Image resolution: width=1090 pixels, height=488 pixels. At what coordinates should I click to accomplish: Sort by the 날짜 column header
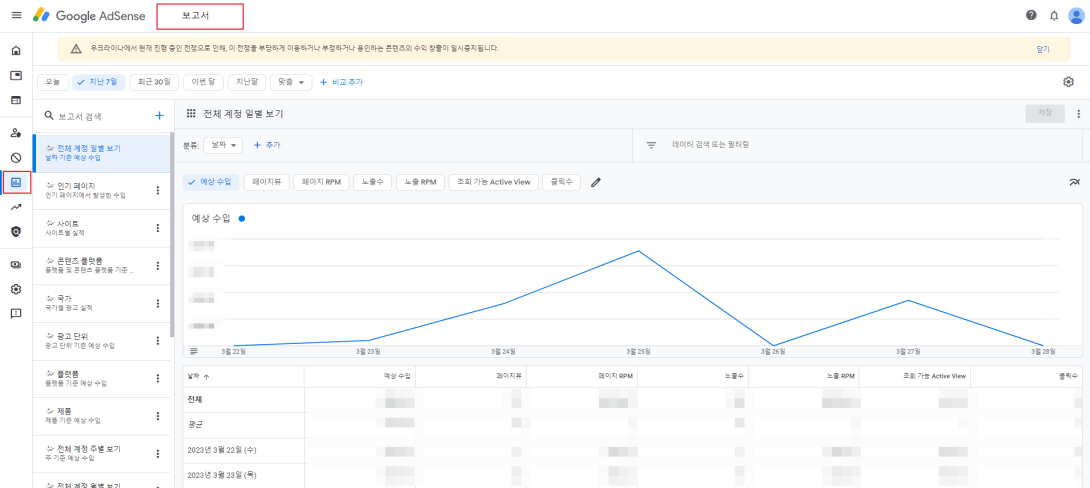pos(198,376)
